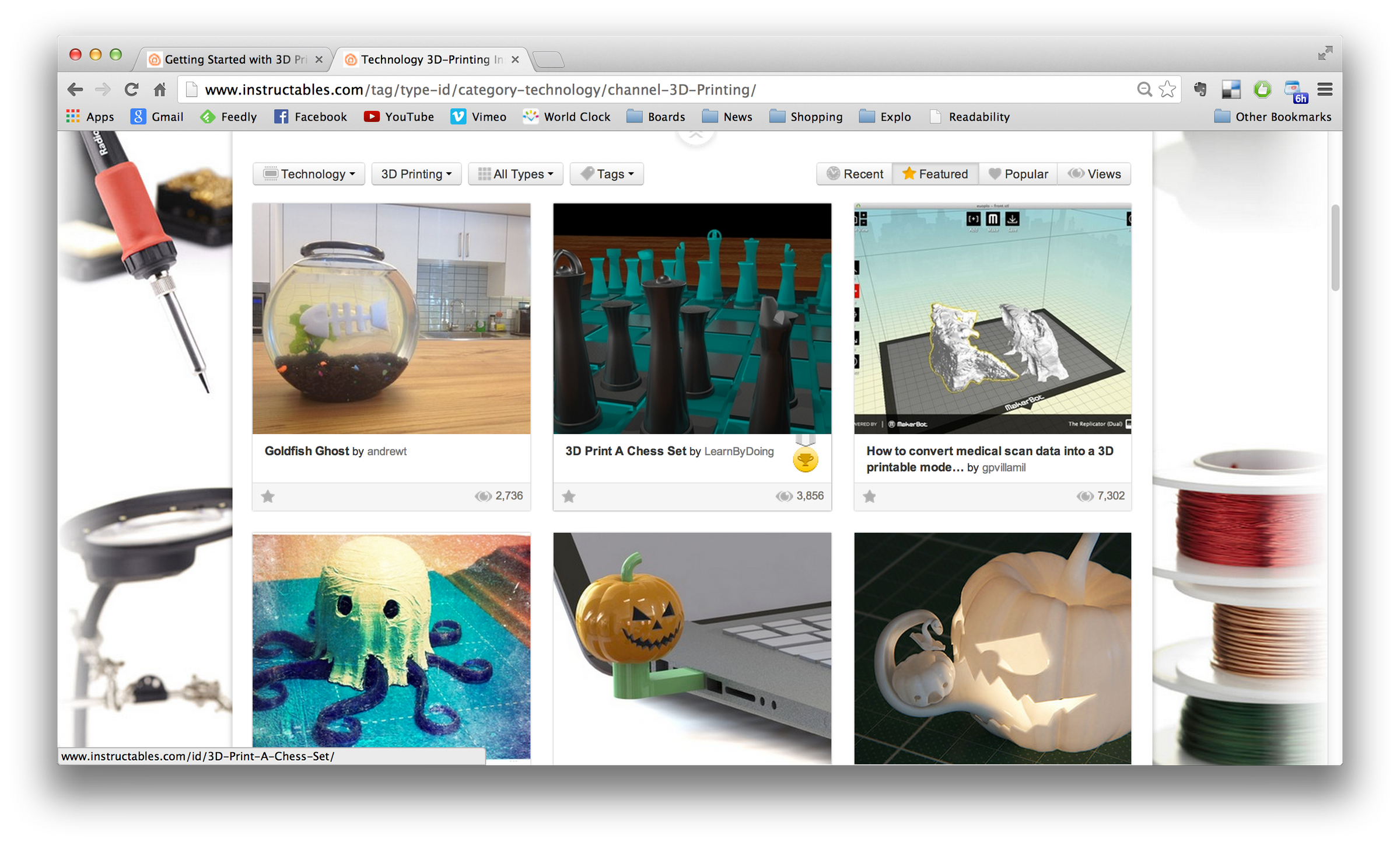Image resolution: width=1400 pixels, height=845 pixels.
Task: Open YouTube bookmark link
Action: tap(399, 117)
